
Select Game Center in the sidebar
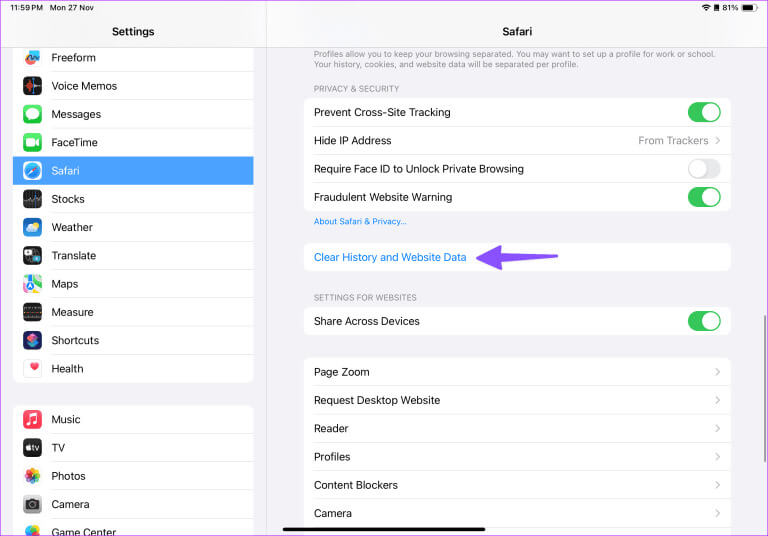(x=133, y=529)
